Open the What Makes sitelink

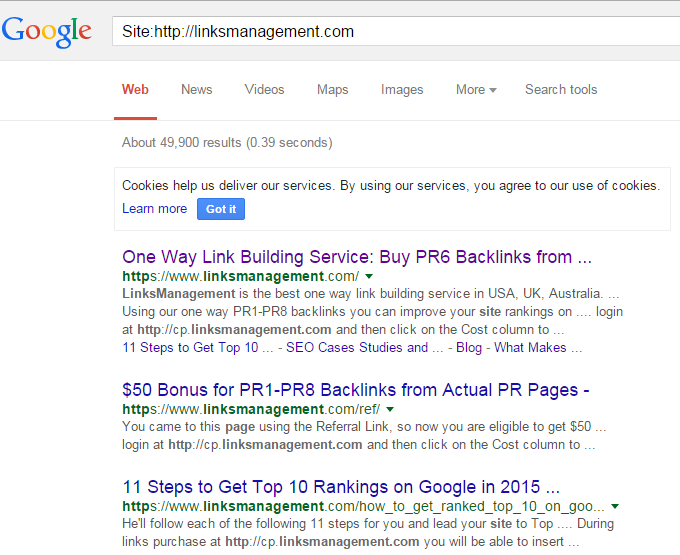coord(538,348)
